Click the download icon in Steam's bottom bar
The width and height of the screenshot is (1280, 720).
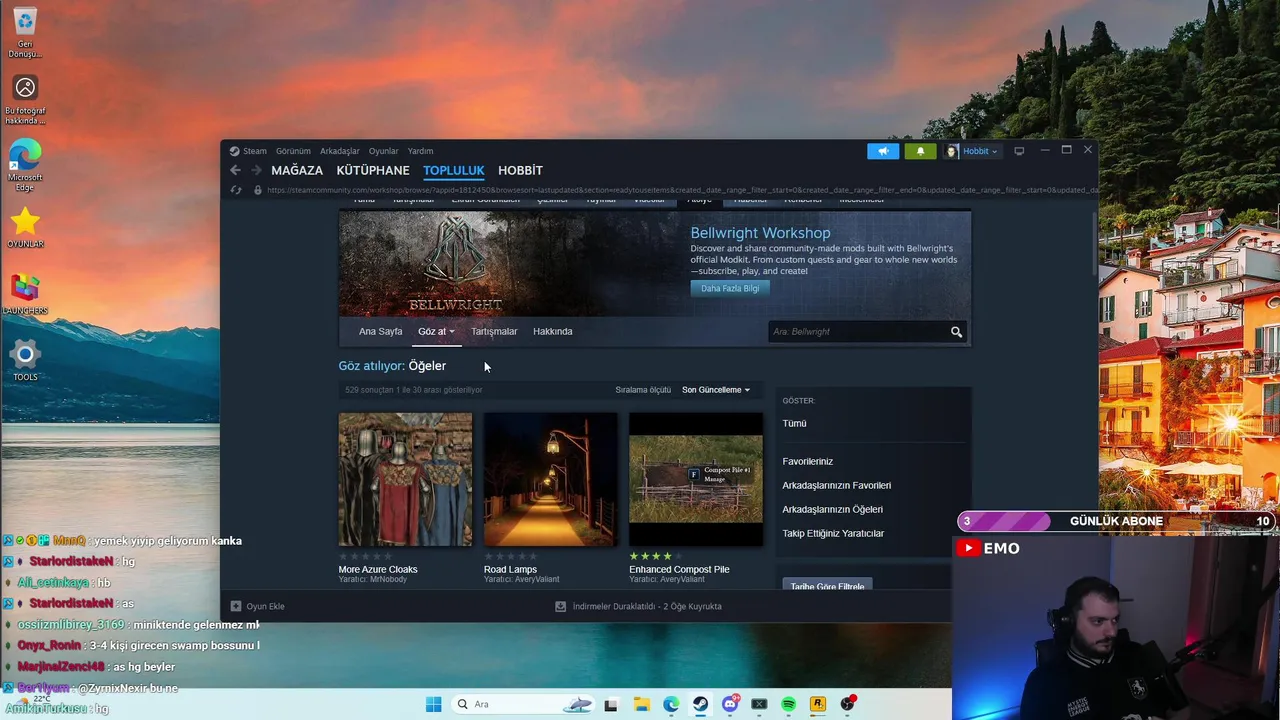click(x=560, y=606)
